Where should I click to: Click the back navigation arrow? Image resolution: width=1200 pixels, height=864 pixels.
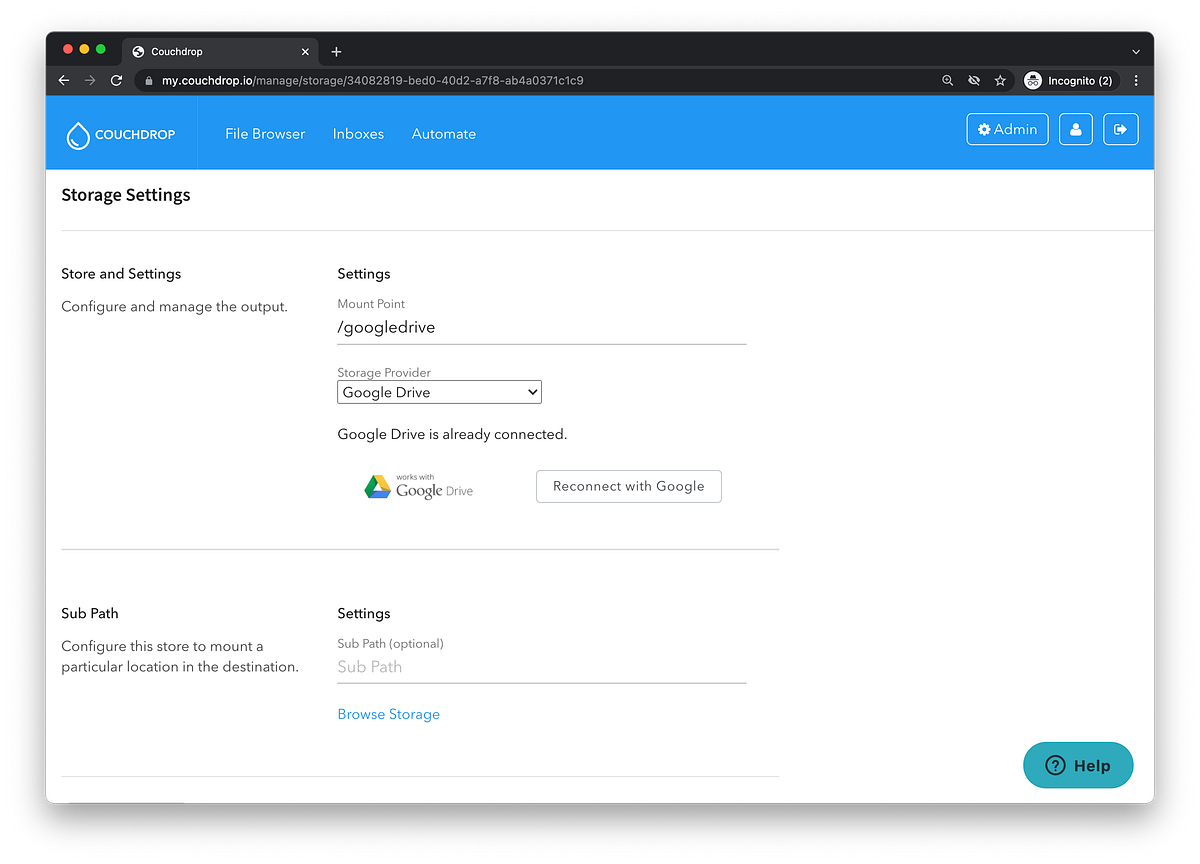(63, 80)
